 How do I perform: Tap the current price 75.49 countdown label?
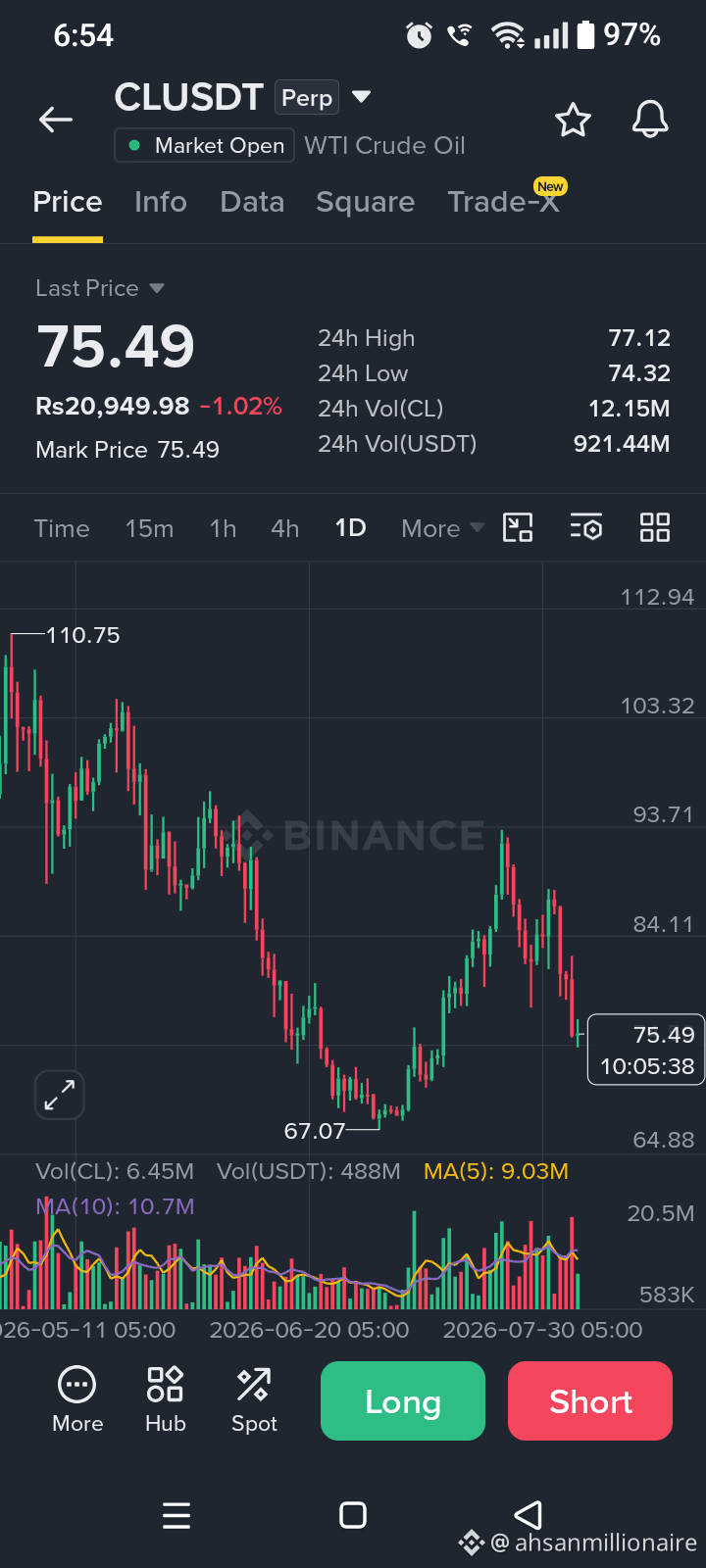point(646,1050)
